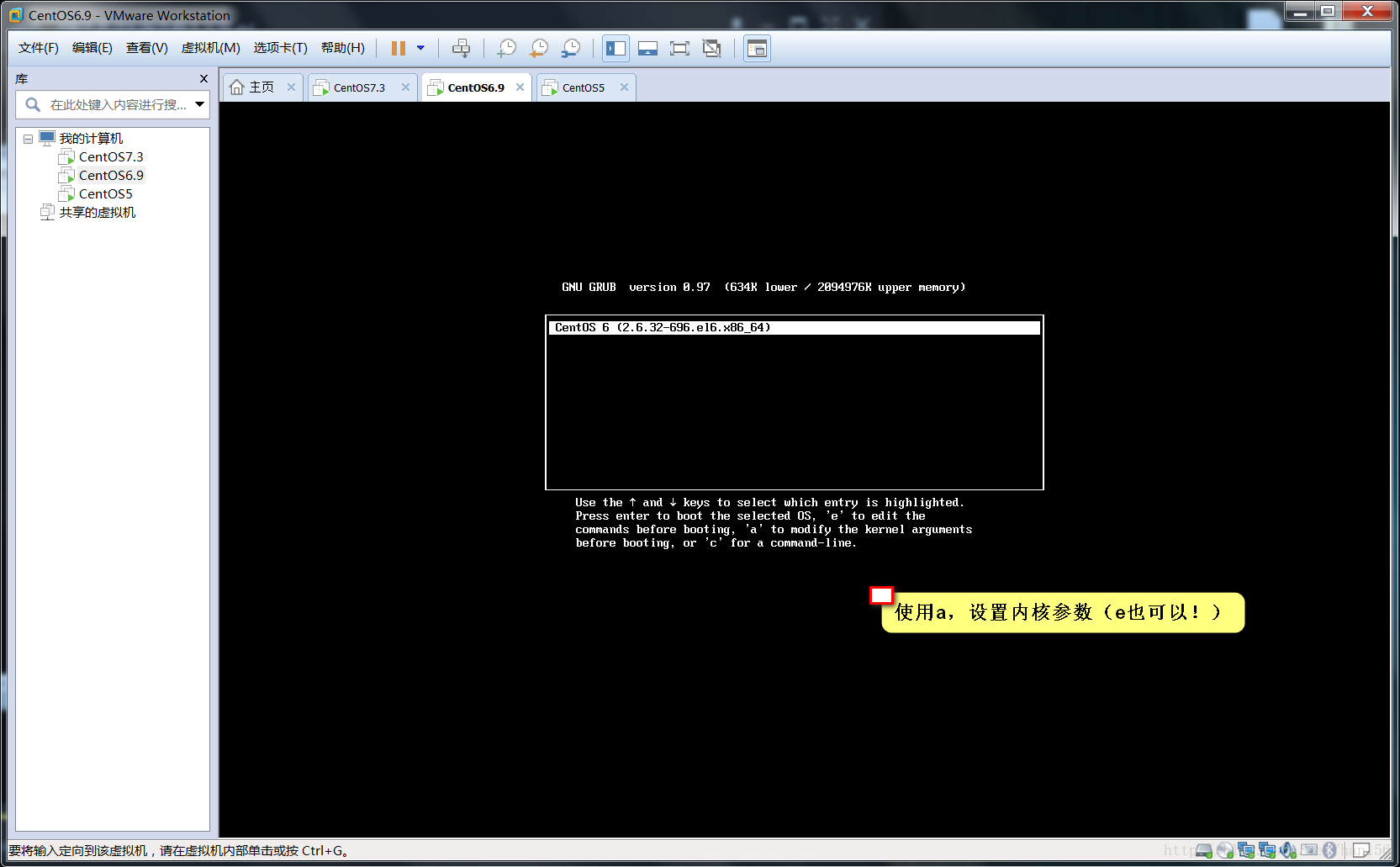Close the CentOS7.3 tab
The height and width of the screenshot is (867, 1400).
click(405, 87)
